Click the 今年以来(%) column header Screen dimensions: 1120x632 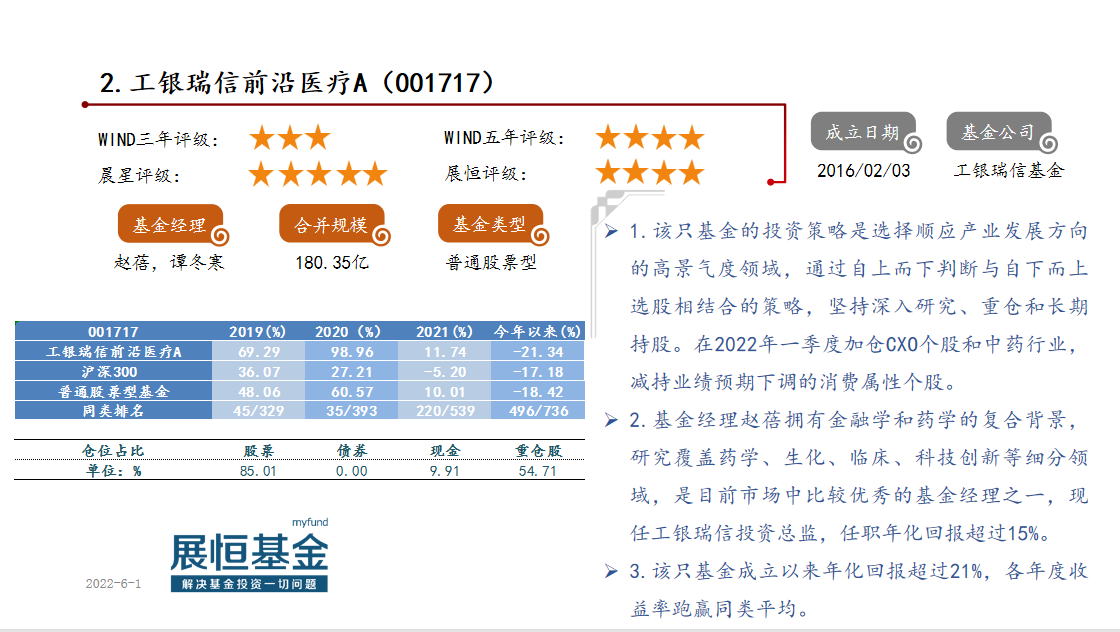[x=538, y=331]
